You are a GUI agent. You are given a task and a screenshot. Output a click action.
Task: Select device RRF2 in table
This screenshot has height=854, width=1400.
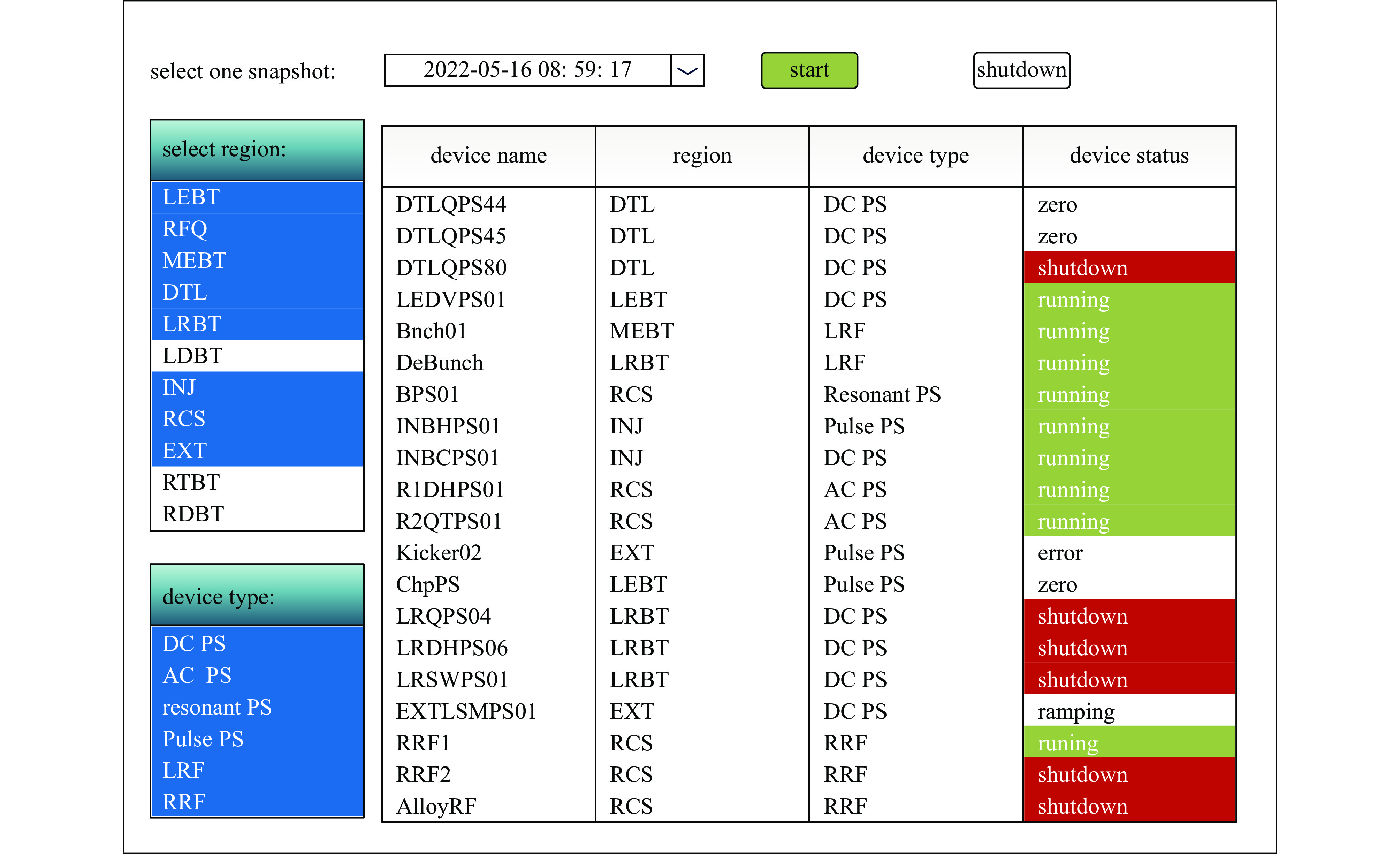423,775
